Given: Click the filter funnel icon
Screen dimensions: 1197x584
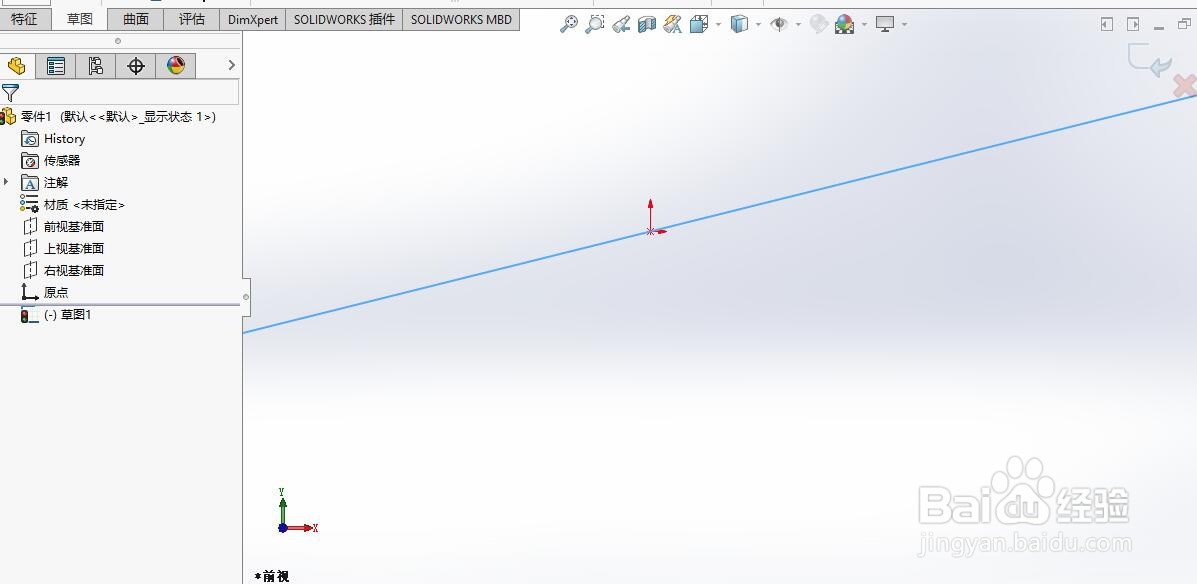Looking at the screenshot, I should (x=10, y=93).
